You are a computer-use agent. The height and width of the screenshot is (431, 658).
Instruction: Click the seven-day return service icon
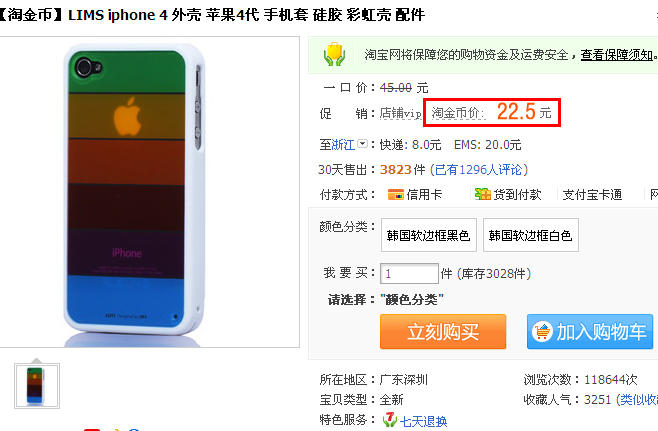[x=389, y=420]
